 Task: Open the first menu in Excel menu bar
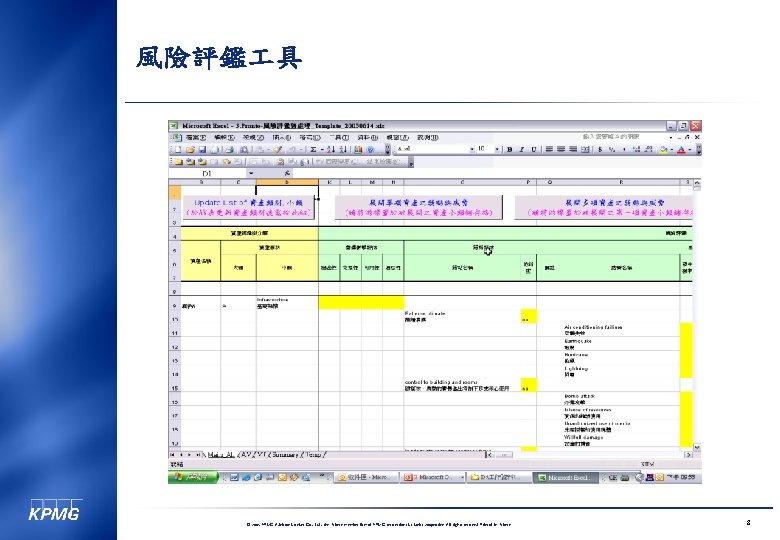pyautogui.click(x=195, y=137)
